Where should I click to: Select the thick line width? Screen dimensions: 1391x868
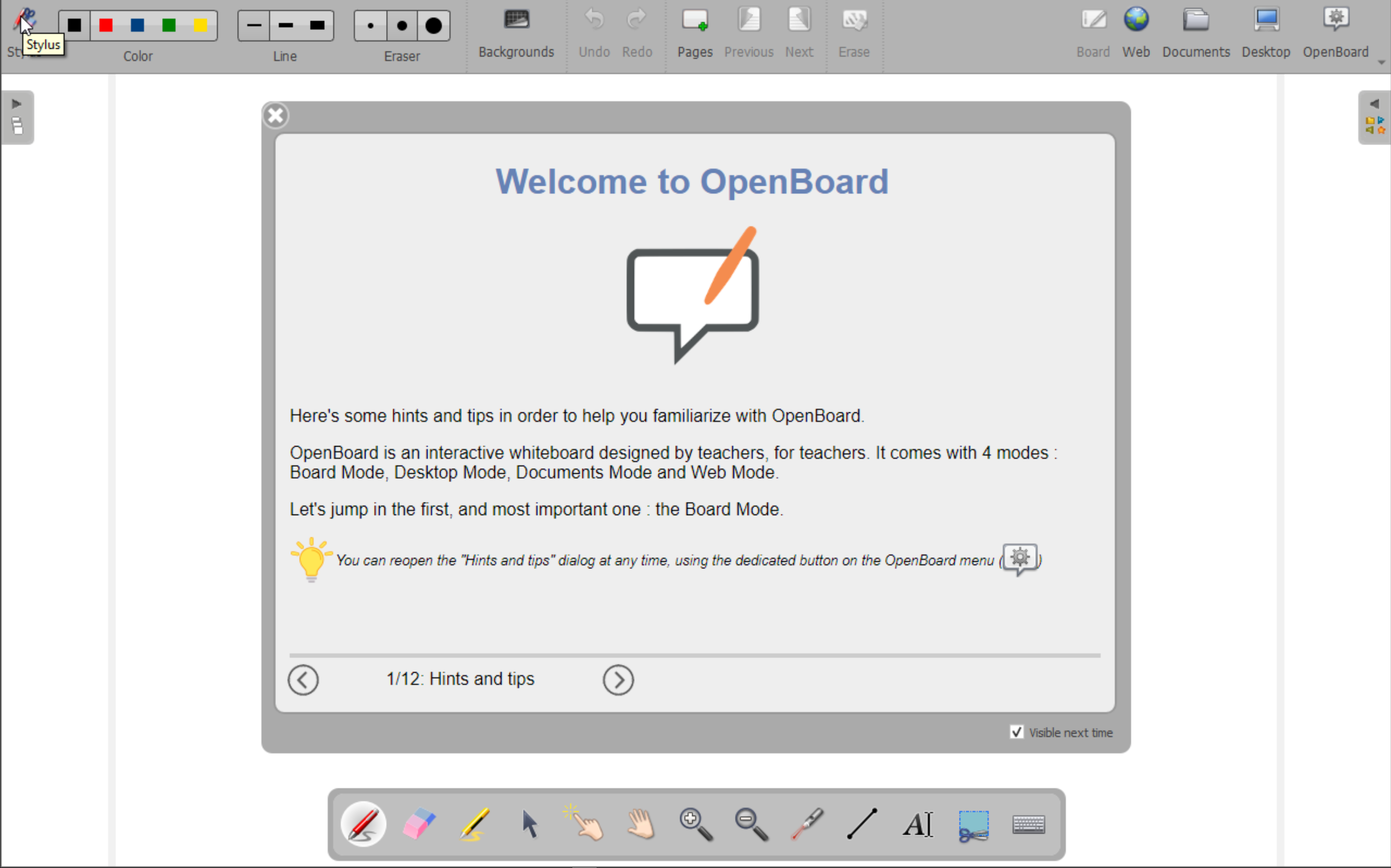(x=317, y=25)
